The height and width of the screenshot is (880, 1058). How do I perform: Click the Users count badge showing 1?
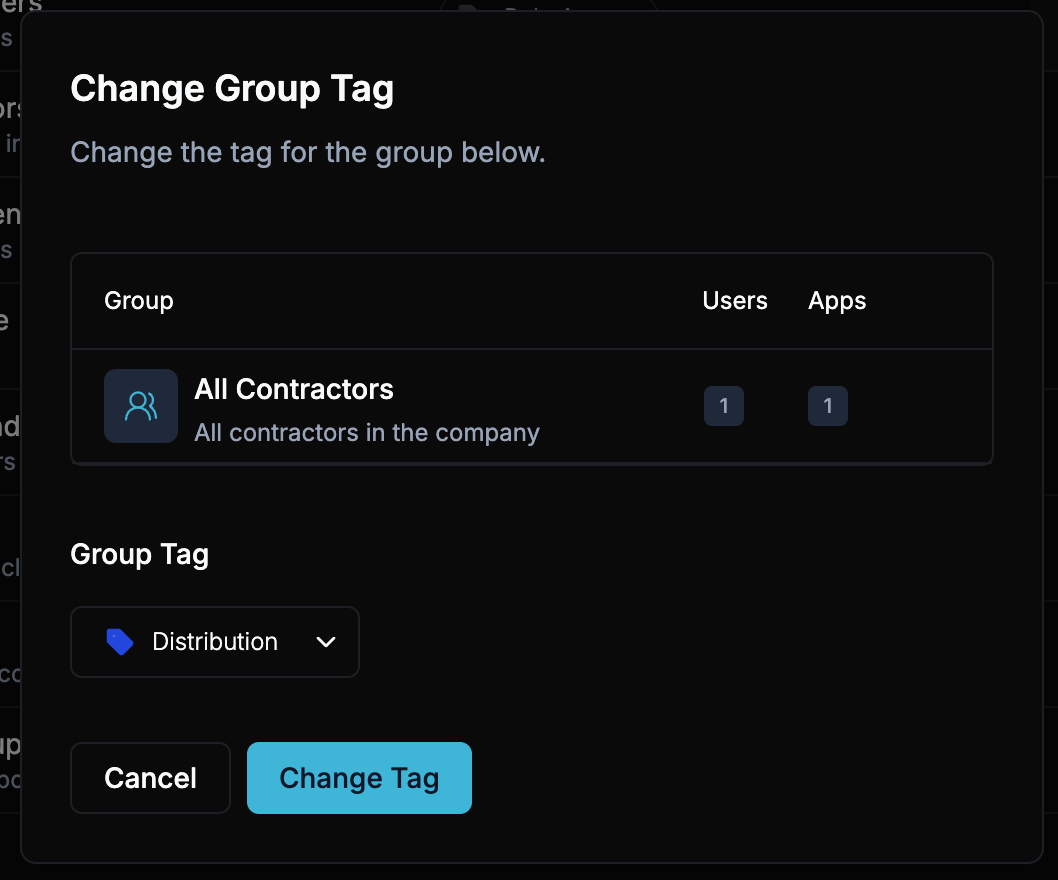(x=724, y=406)
